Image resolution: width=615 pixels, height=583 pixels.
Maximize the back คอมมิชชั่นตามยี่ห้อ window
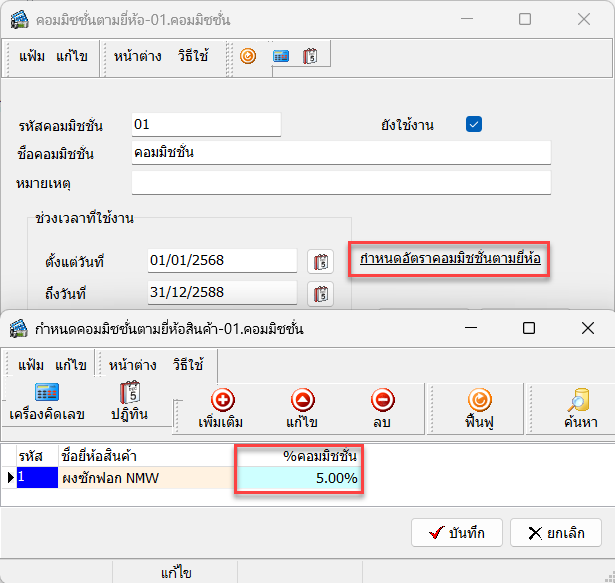[x=525, y=19]
